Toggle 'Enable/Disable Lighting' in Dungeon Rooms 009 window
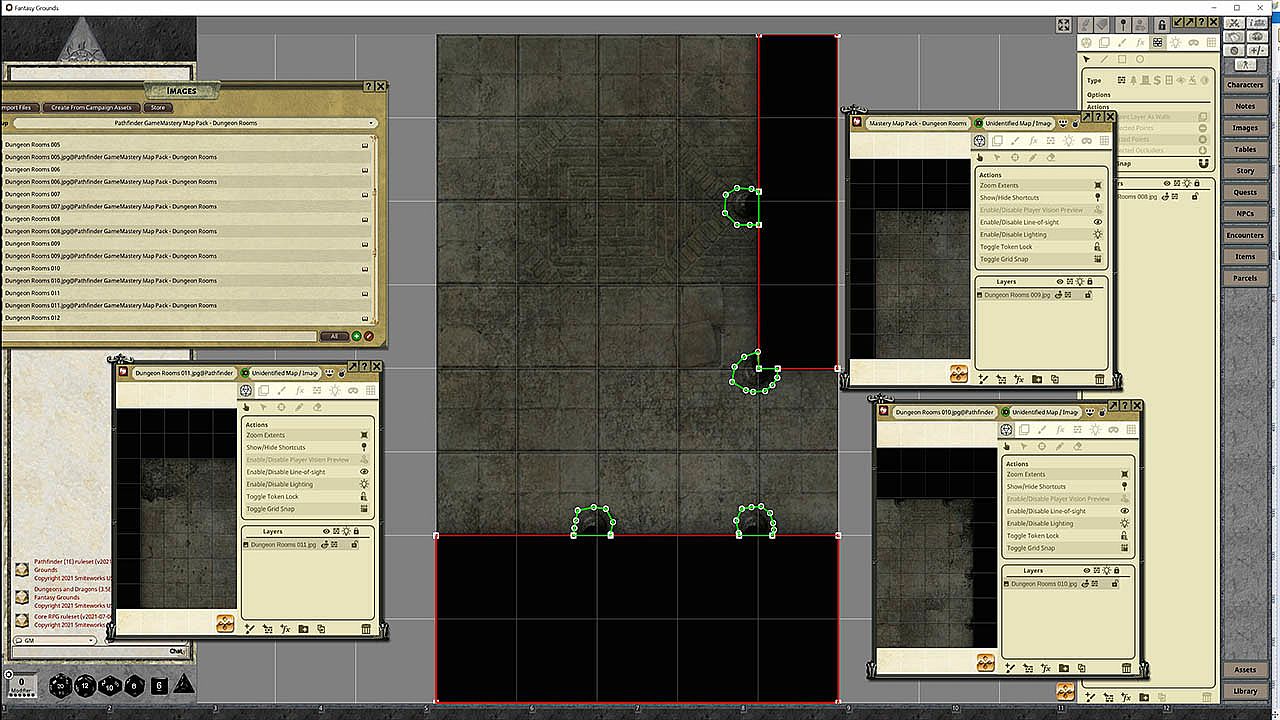This screenshot has height=720, width=1280. point(1040,235)
